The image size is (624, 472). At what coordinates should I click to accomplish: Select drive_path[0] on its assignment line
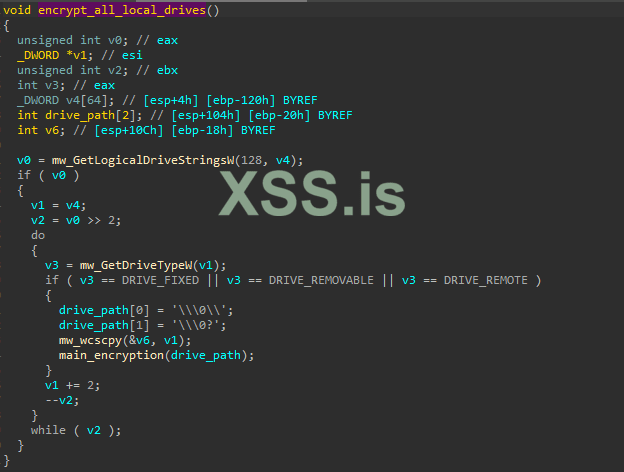click(x=104, y=310)
